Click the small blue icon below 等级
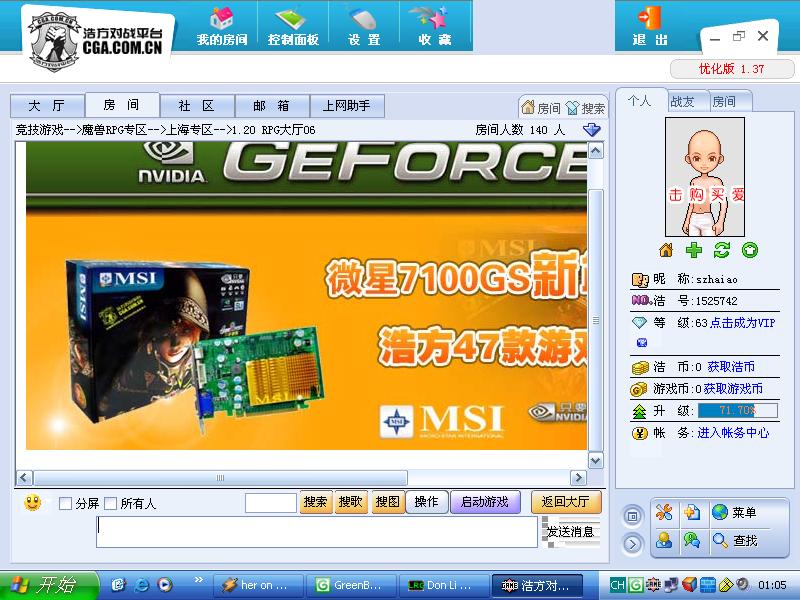The width and height of the screenshot is (800, 600). tap(642, 342)
